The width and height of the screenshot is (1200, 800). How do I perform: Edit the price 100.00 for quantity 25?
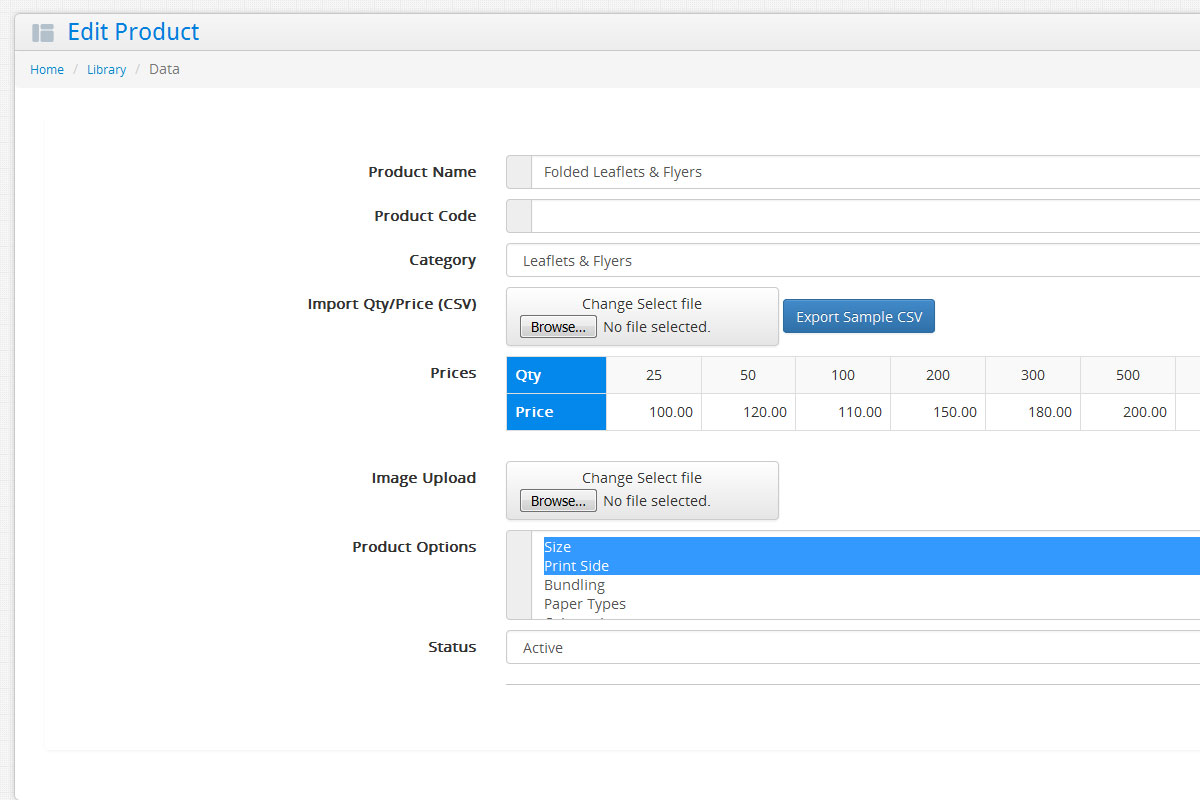click(655, 412)
